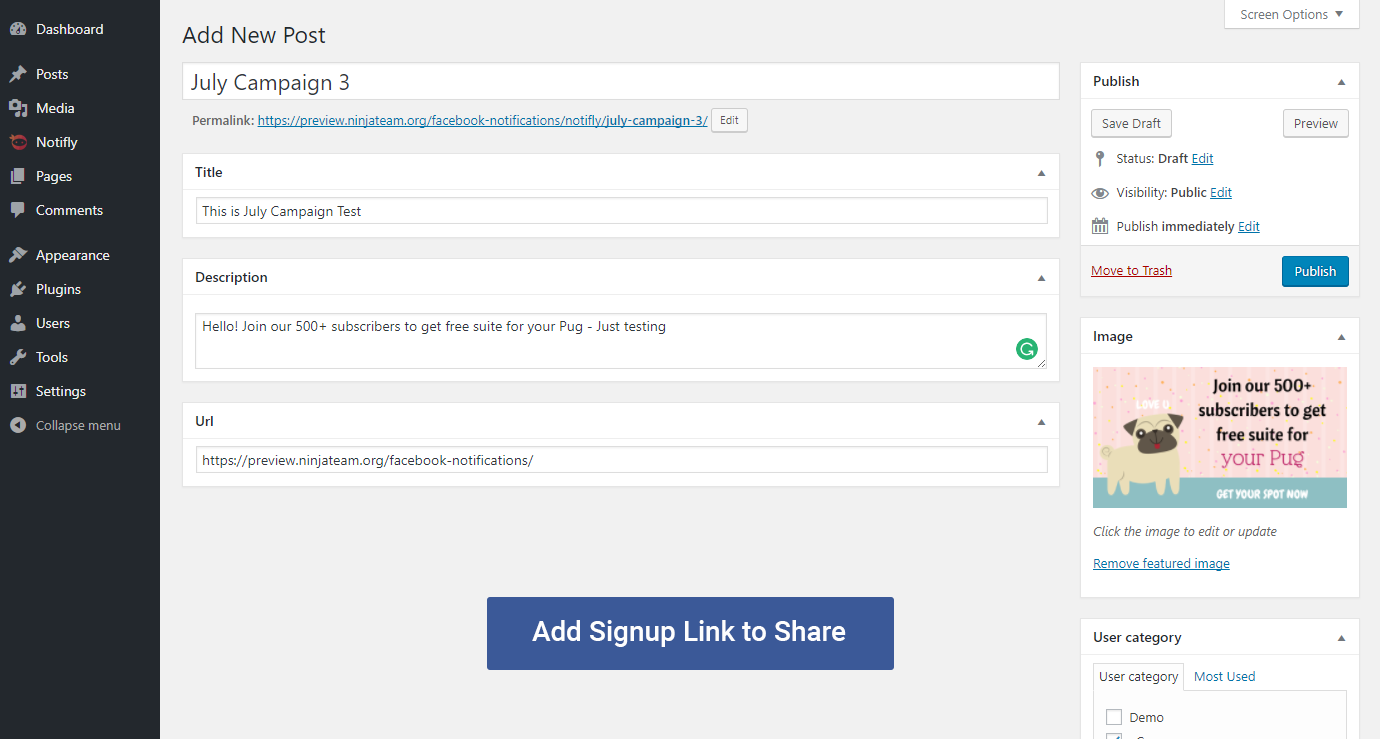Click the Tools wrench icon
The height and width of the screenshot is (739, 1380).
point(18,357)
